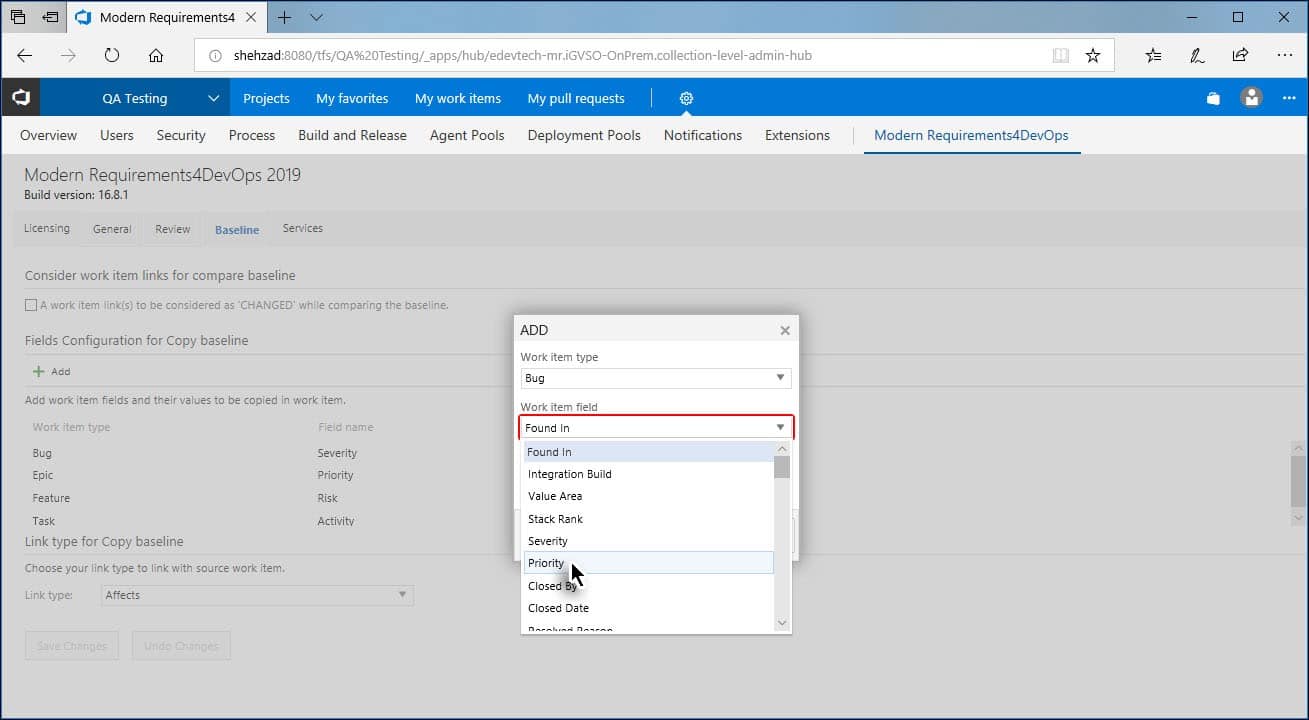Open the Security admin tab

click(181, 135)
